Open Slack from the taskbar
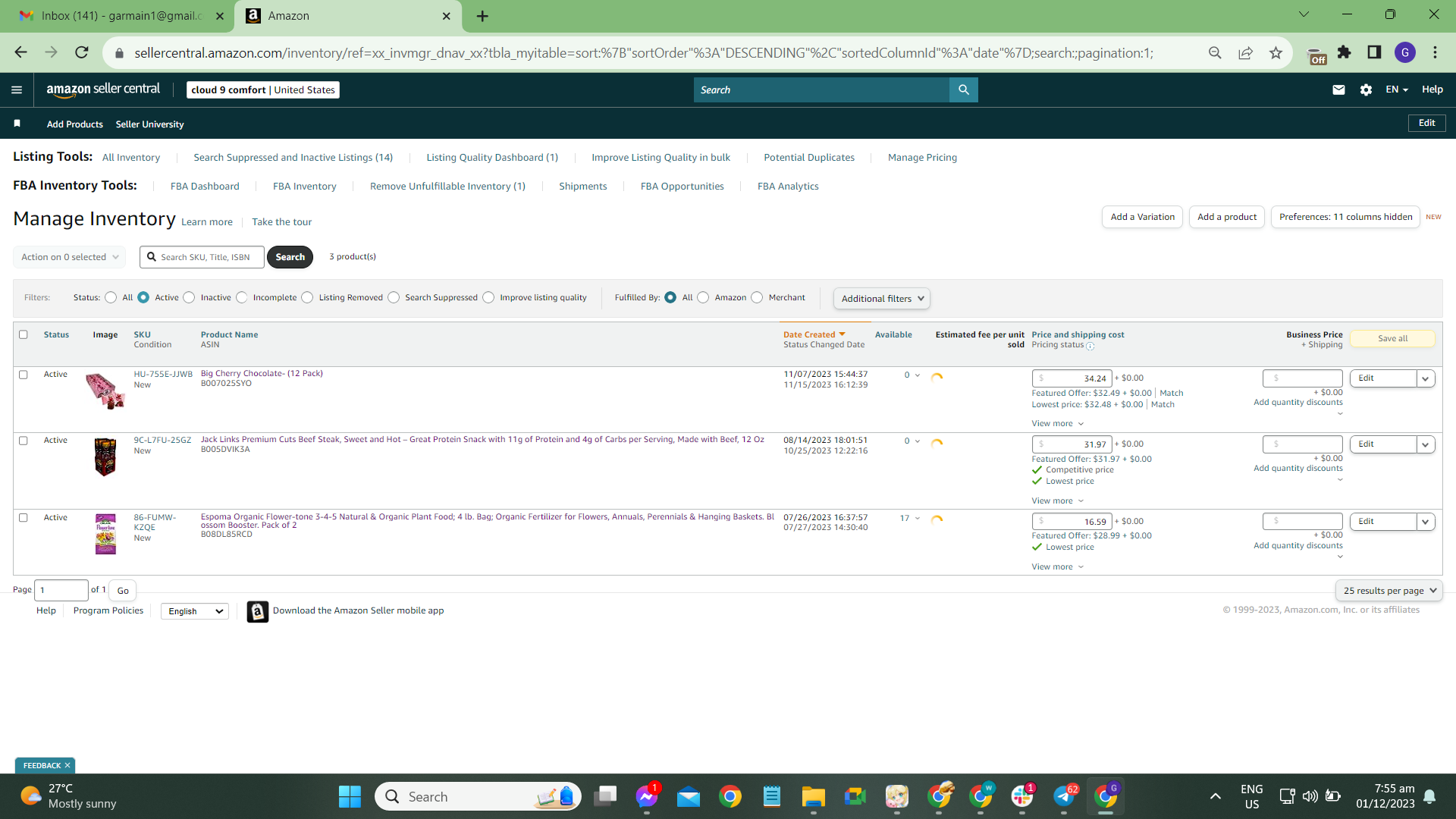 tap(1022, 796)
